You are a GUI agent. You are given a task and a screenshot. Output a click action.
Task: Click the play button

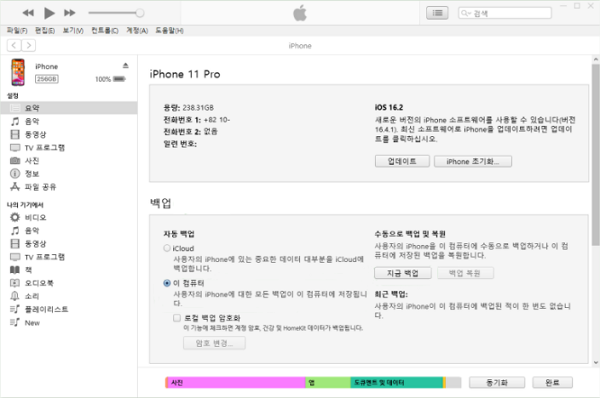tap(49, 13)
